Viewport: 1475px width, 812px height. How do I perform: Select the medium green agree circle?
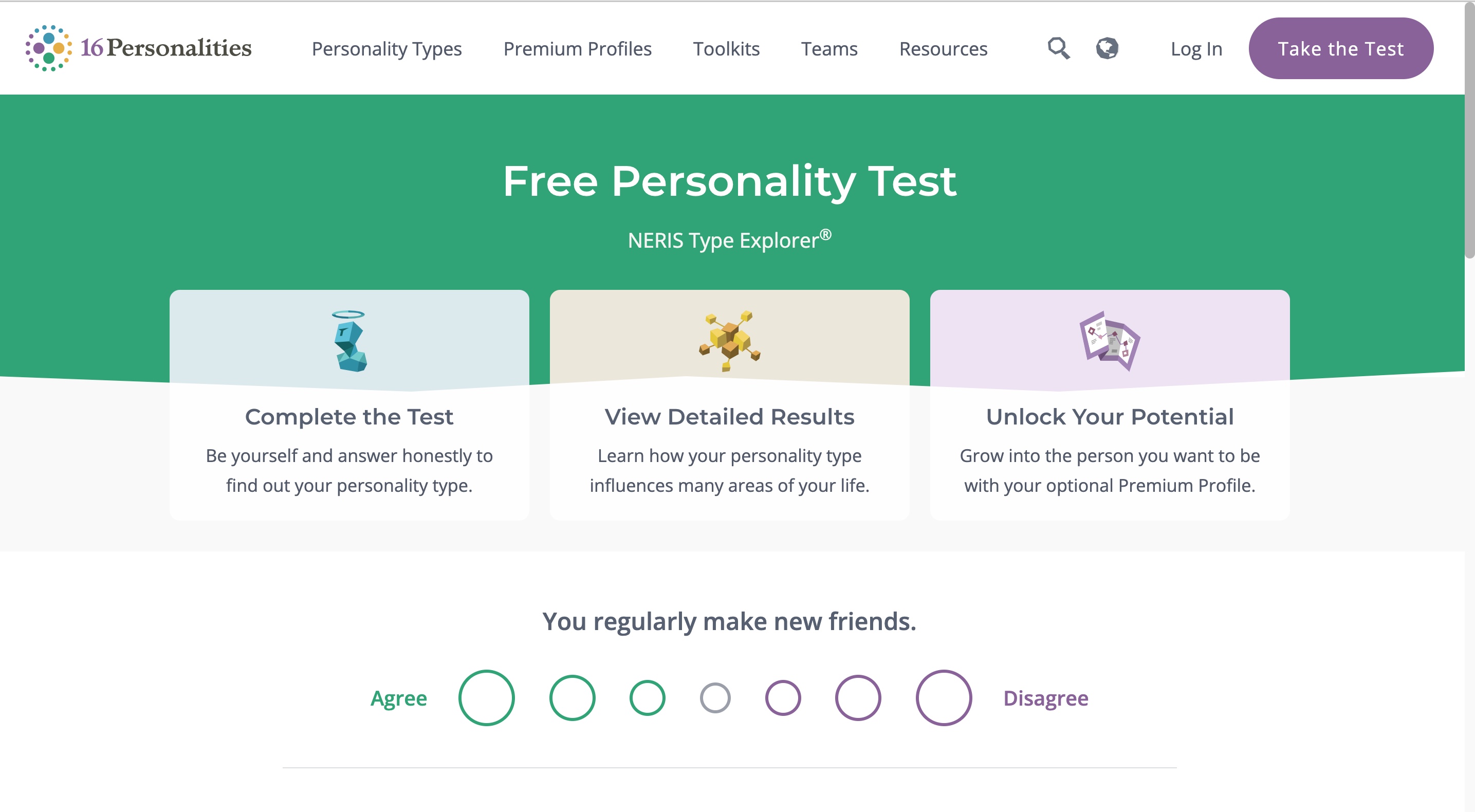572,697
